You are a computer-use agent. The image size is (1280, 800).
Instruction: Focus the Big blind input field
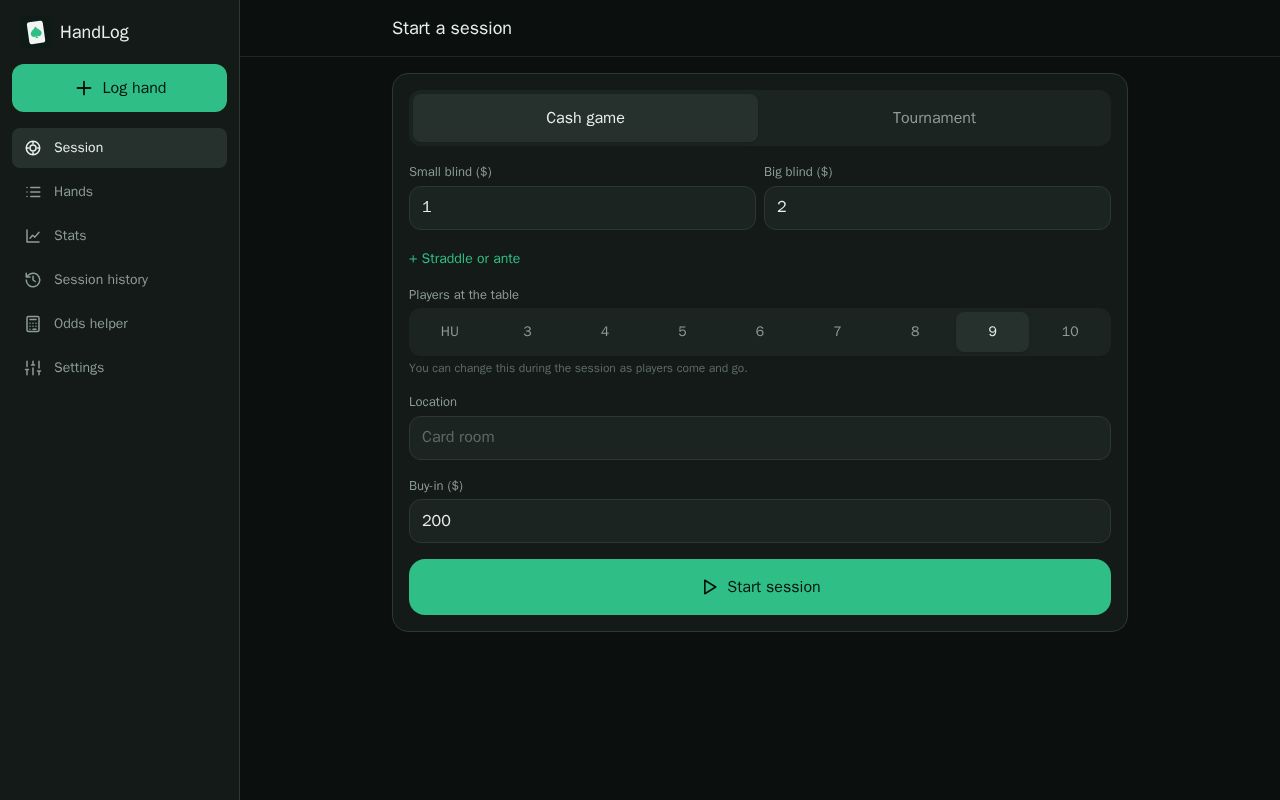pyautogui.click(x=937, y=208)
